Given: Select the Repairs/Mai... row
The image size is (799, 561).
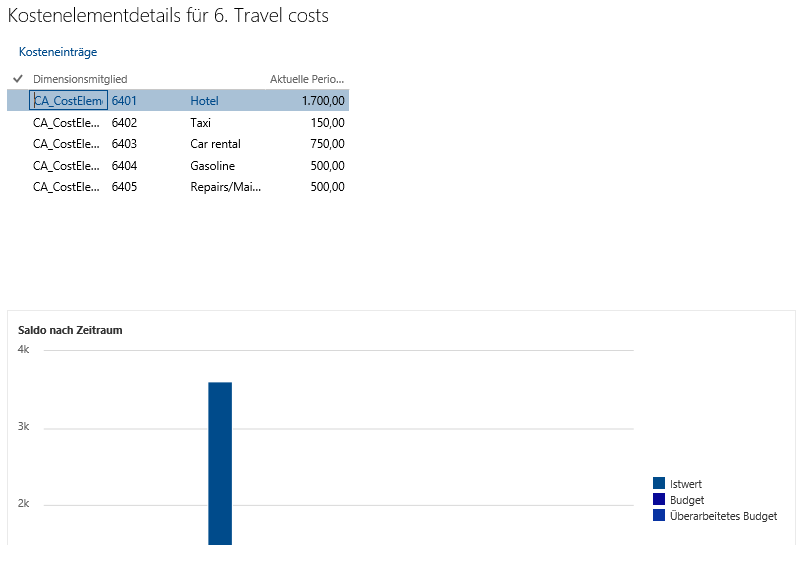Looking at the screenshot, I should tap(225, 187).
